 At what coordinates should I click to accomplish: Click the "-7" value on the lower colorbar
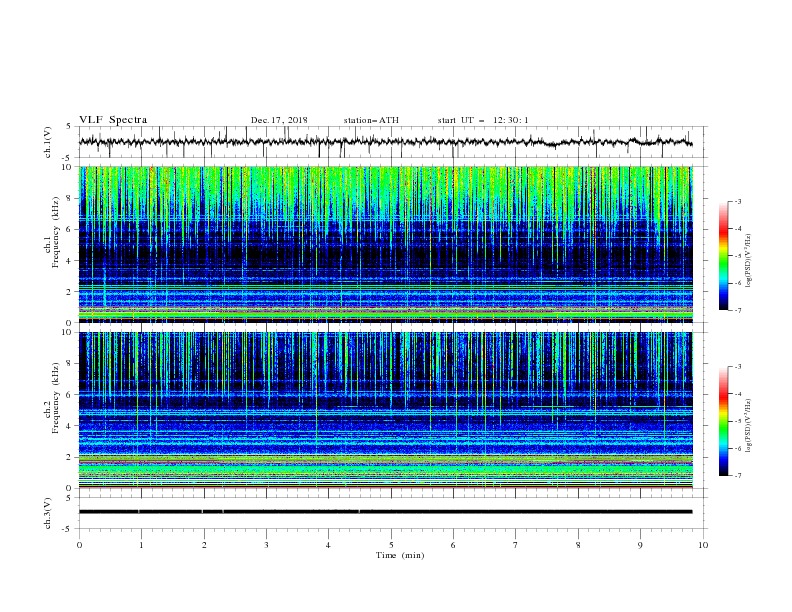(737, 476)
